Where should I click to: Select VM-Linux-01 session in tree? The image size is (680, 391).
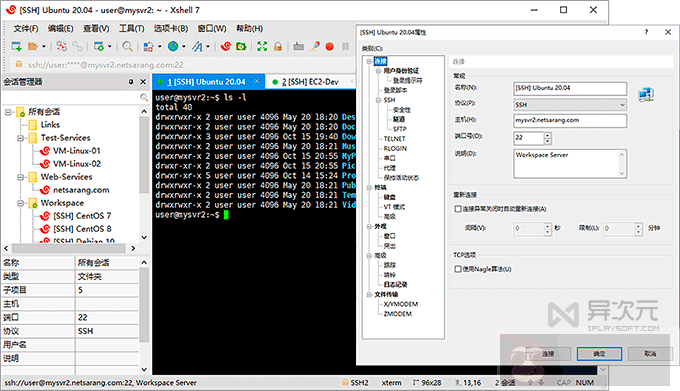[x=76, y=151]
